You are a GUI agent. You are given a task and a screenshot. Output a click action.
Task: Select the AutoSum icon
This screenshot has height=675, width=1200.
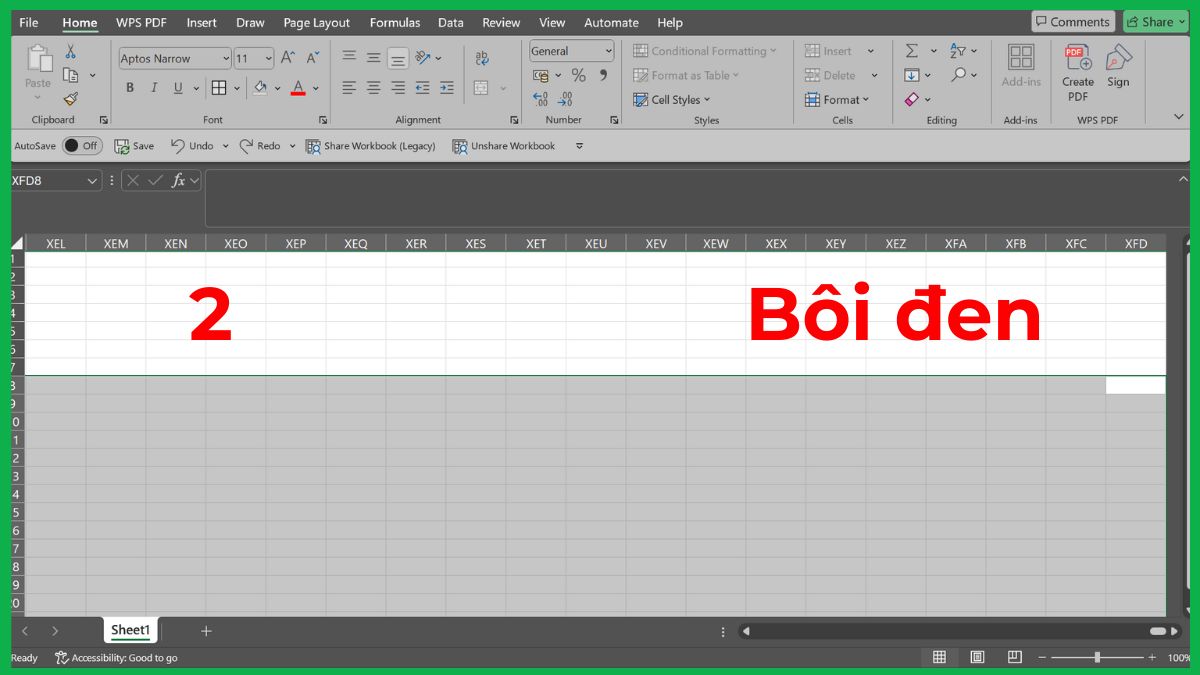(x=910, y=49)
